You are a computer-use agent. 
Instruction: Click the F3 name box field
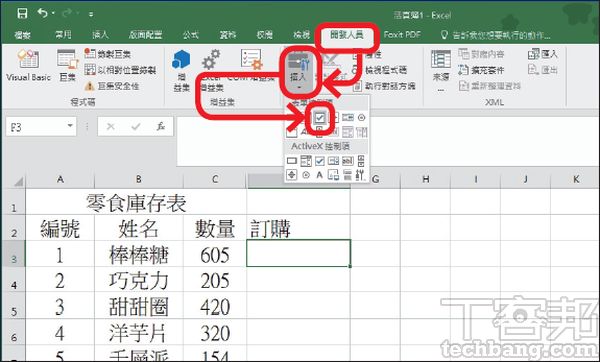[36, 126]
